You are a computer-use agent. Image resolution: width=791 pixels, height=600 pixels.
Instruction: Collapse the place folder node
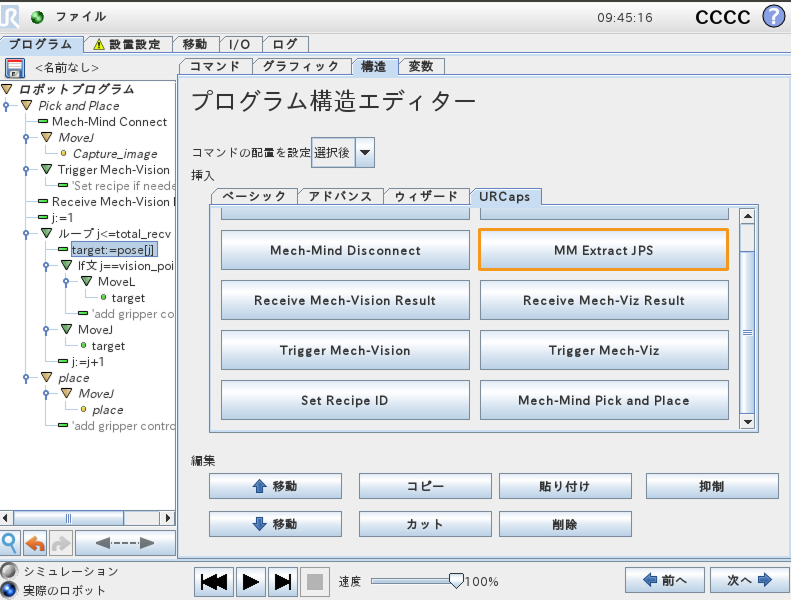pos(47,377)
